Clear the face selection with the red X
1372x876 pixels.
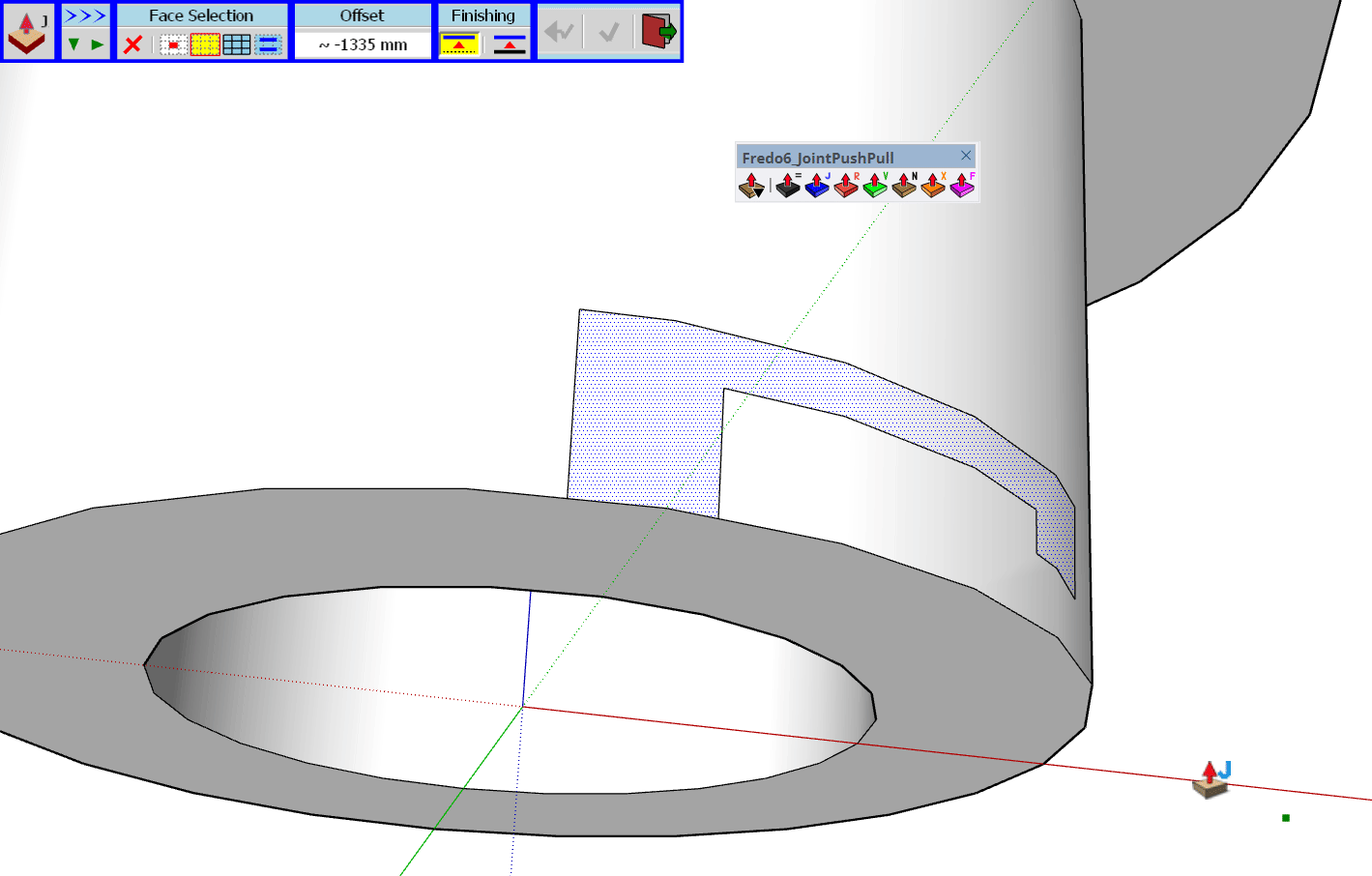[133, 44]
